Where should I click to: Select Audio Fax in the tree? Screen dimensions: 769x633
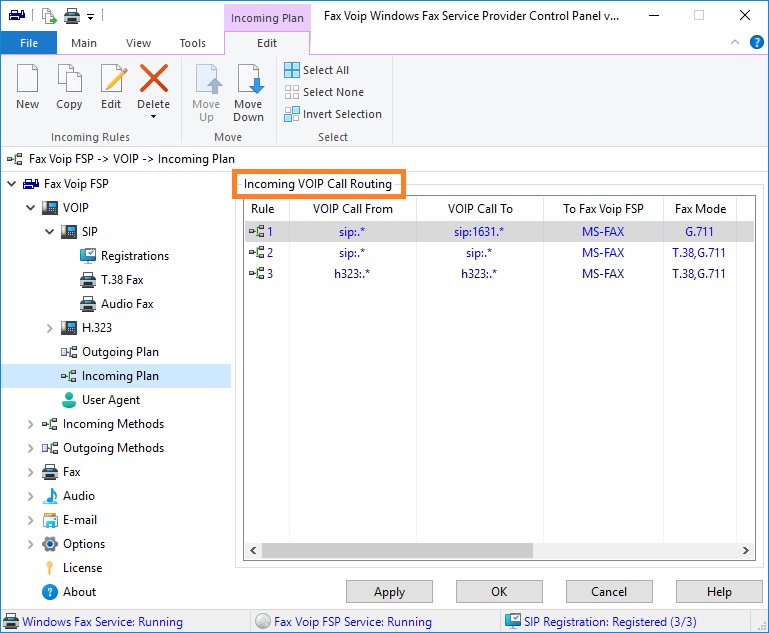tap(127, 304)
